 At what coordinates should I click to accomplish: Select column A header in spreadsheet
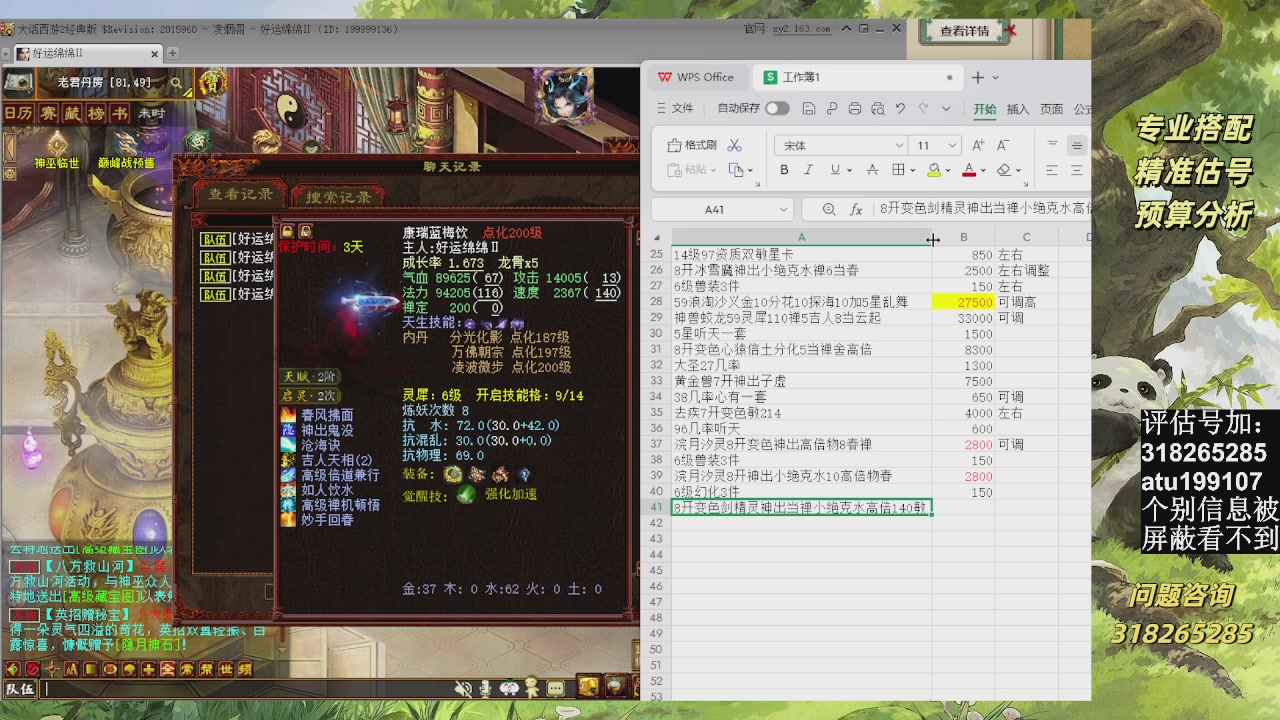click(x=801, y=237)
